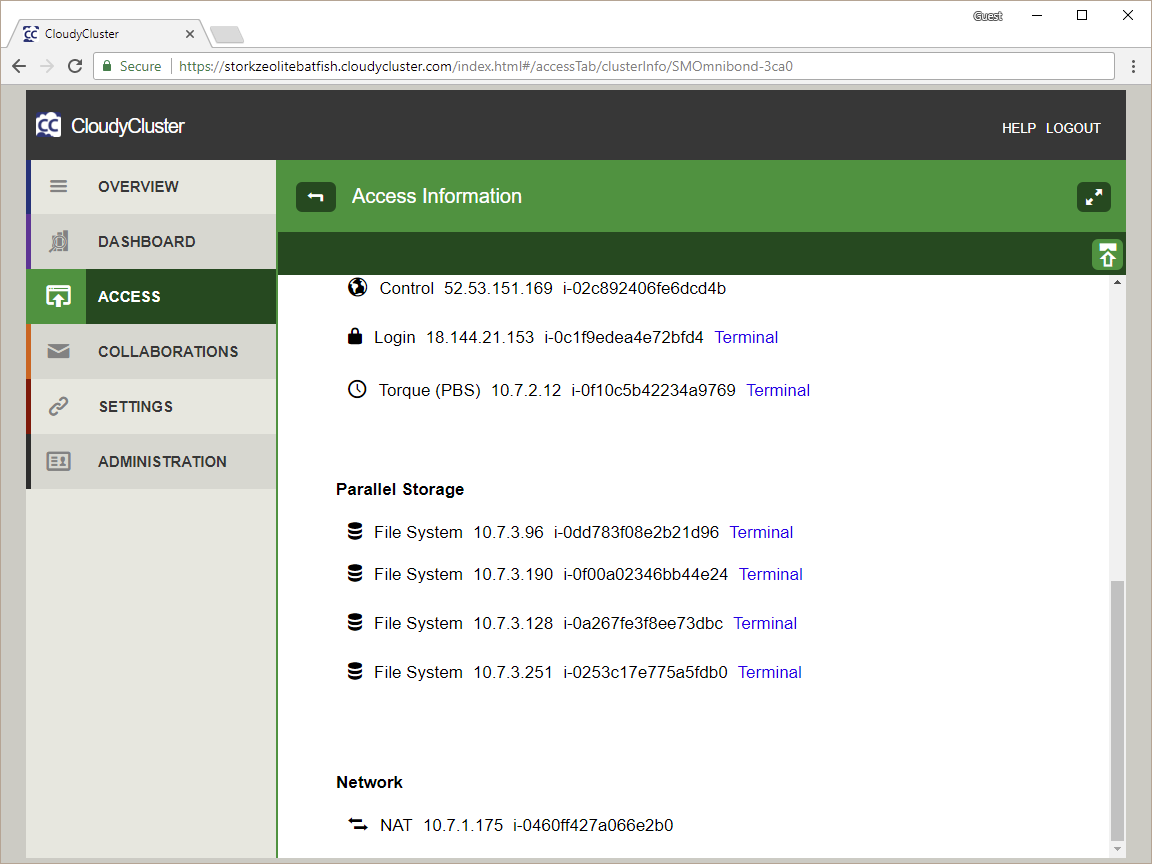
Task: Open Terminal for File System 10.7.3.190
Action: [771, 574]
